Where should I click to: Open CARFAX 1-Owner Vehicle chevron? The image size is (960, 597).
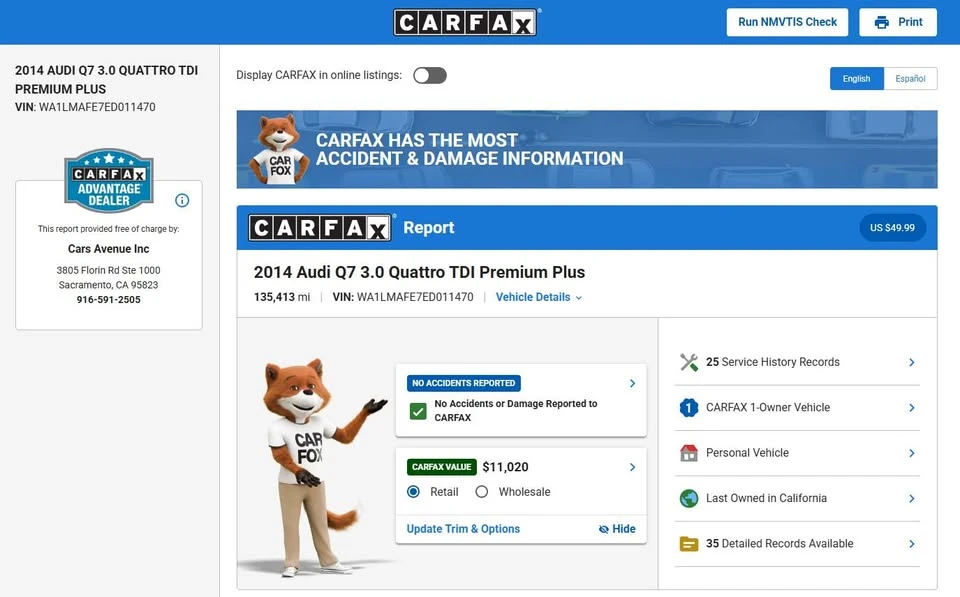click(912, 408)
